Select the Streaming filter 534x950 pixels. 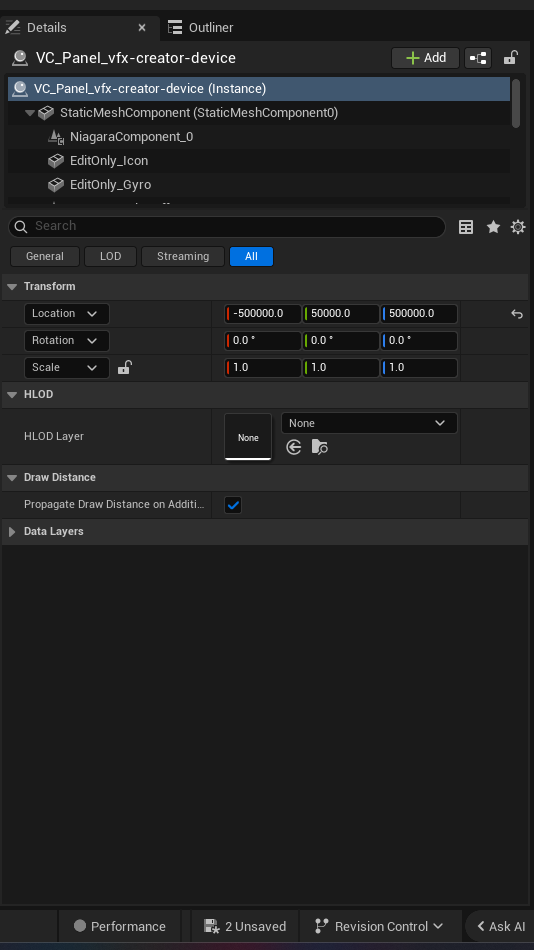183,256
